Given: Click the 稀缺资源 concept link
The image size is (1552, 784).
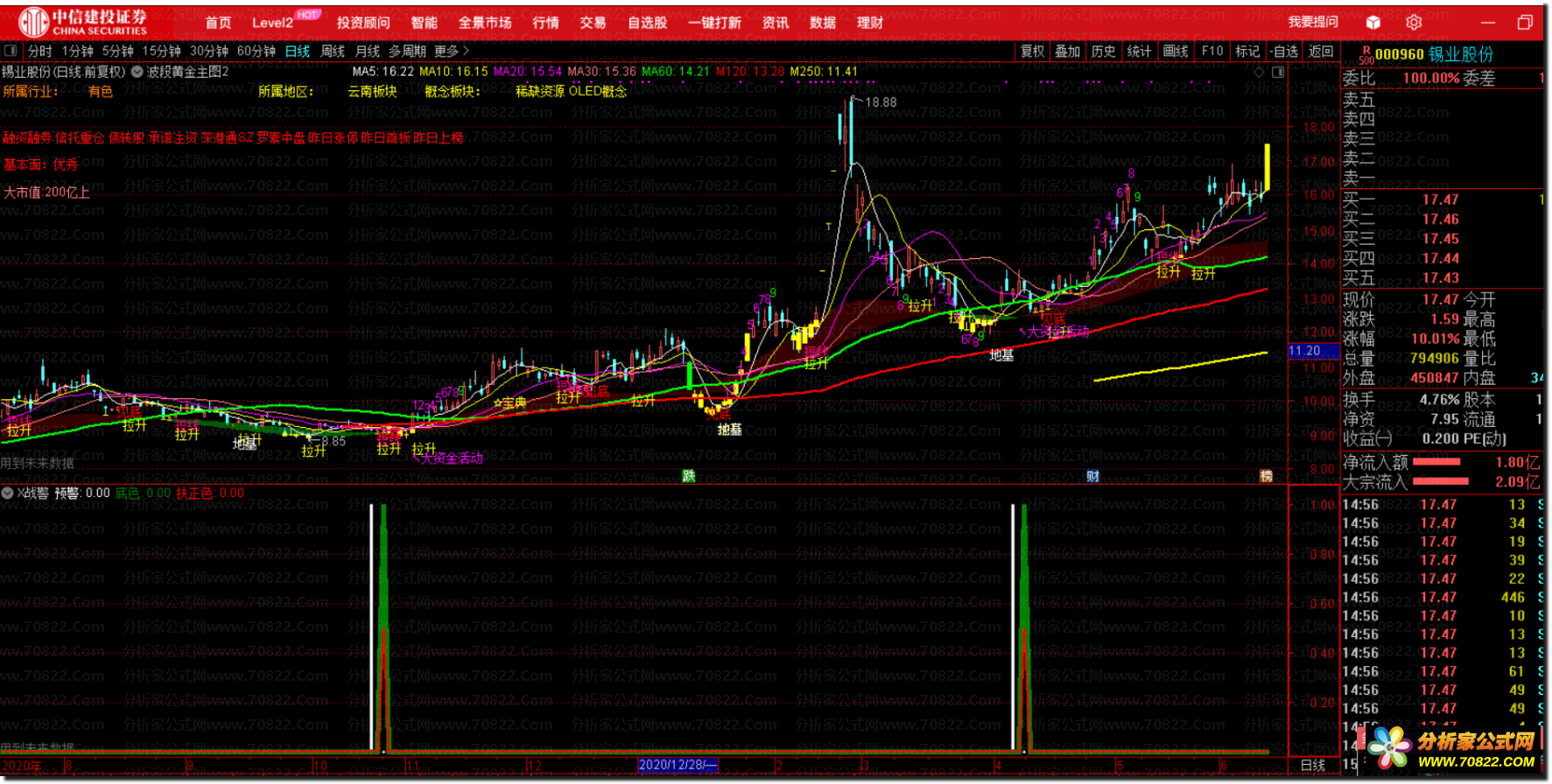Looking at the screenshot, I should coord(540,91).
